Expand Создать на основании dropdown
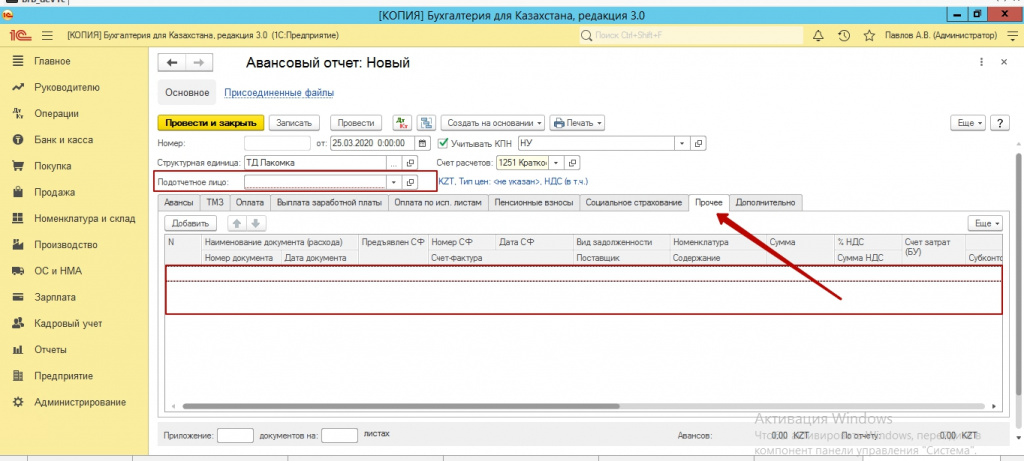Image resolution: width=1024 pixels, height=461 pixels. 492,123
